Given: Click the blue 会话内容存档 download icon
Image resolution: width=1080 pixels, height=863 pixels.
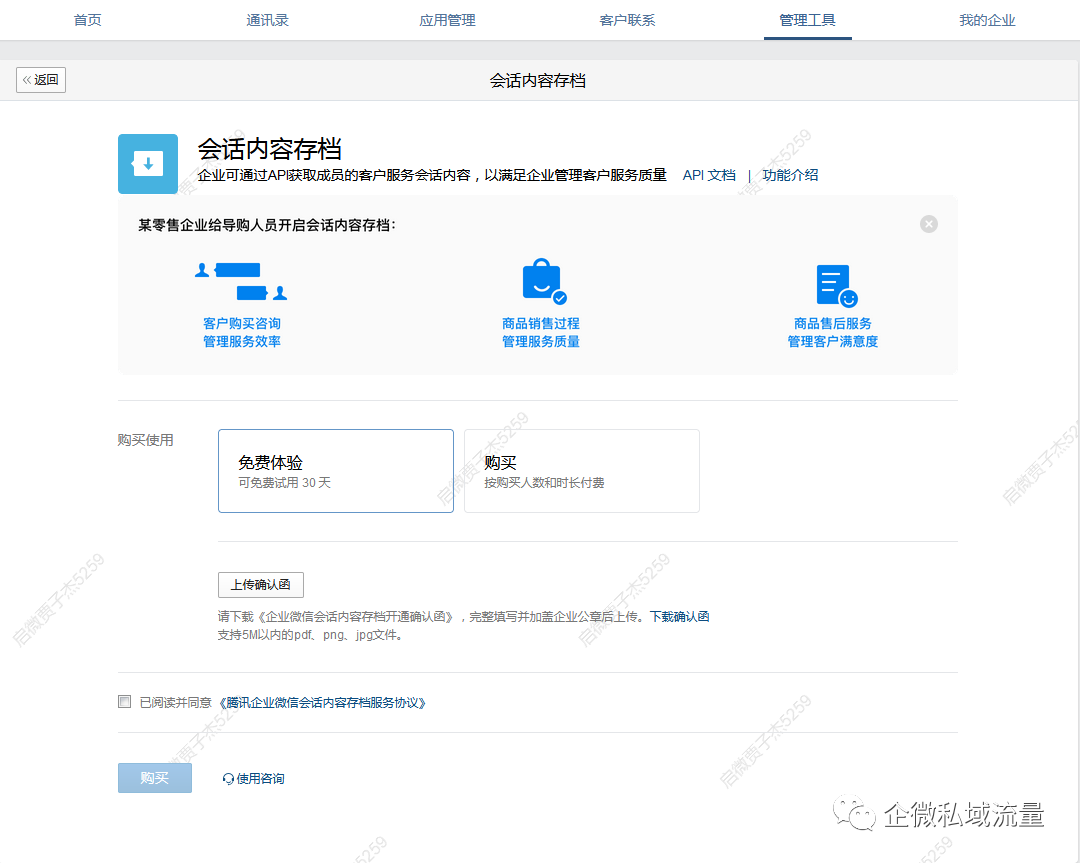Looking at the screenshot, I should pos(148,164).
